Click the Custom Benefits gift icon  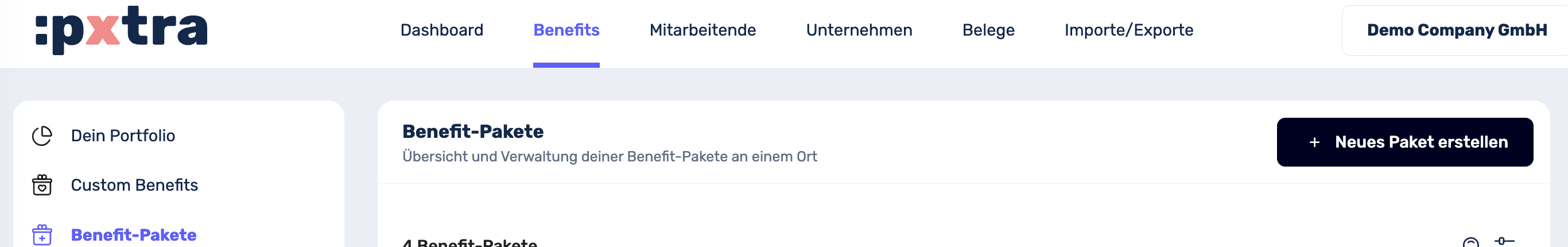click(x=42, y=185)
